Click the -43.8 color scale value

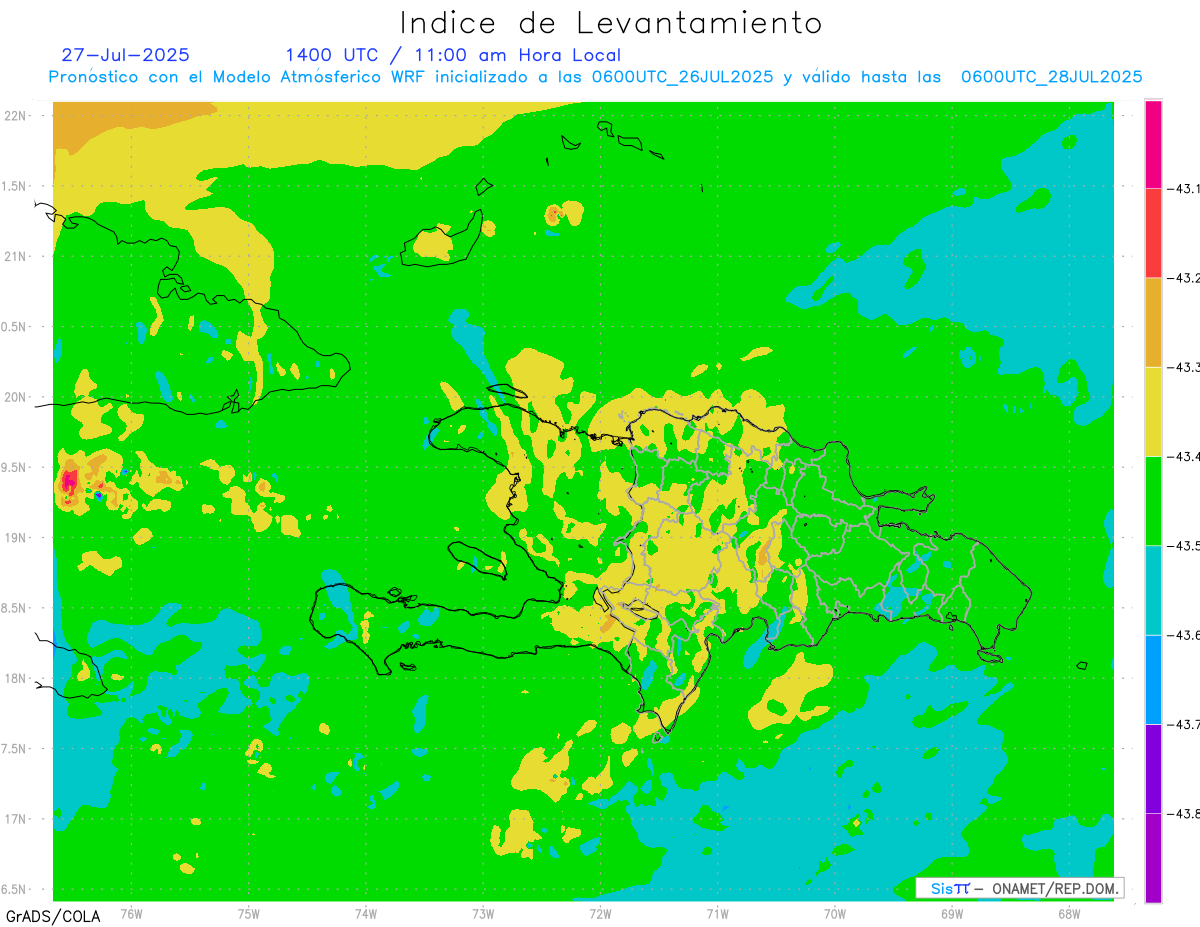pos(1184,813)
